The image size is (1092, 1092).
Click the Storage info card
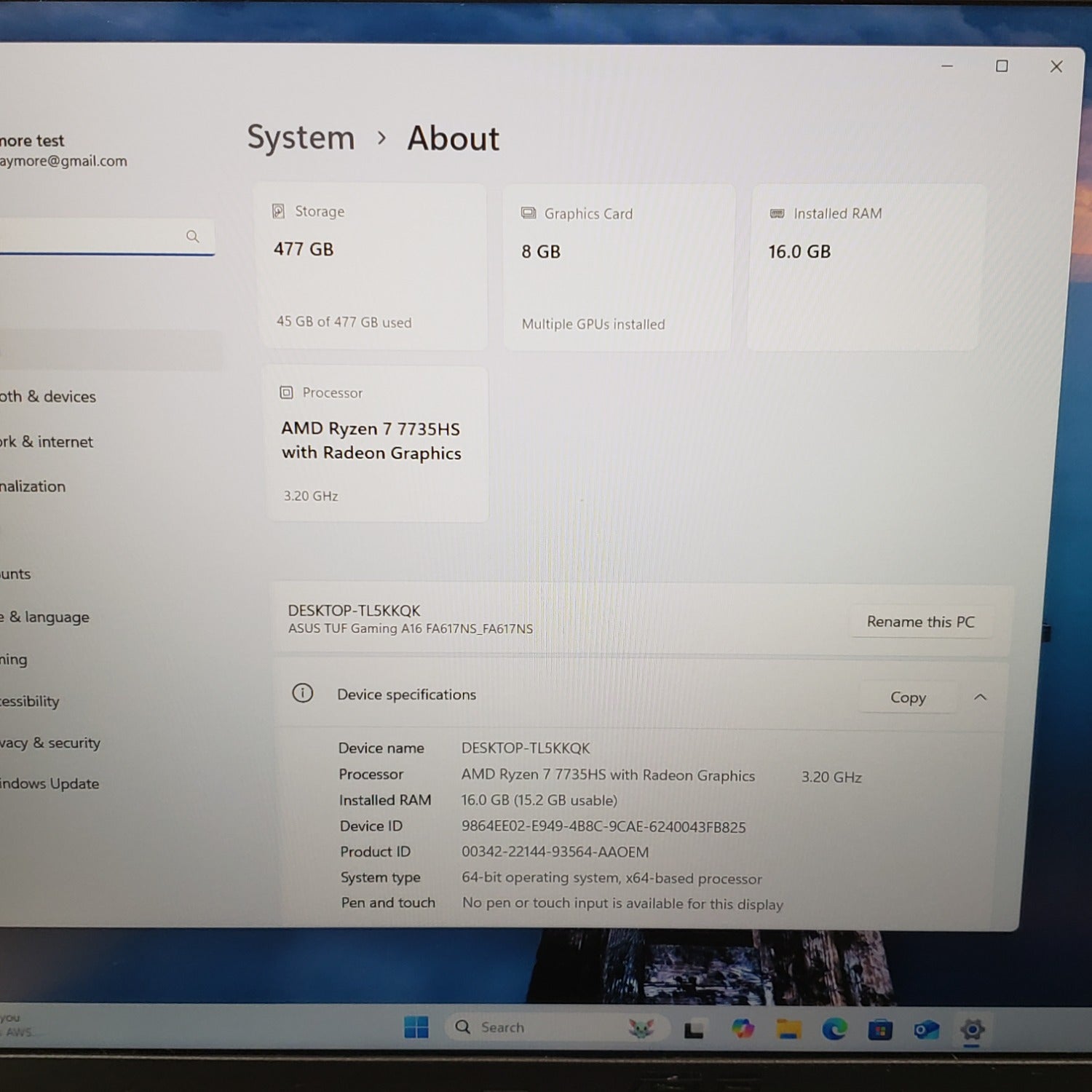click(x=371, y=266)
